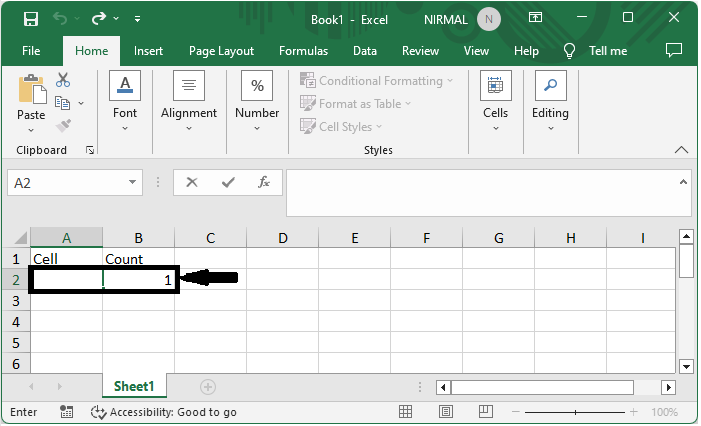Click Accessibility: Good to go status
This screenshot has height=426, width=701.
click(x=164, y=412)
